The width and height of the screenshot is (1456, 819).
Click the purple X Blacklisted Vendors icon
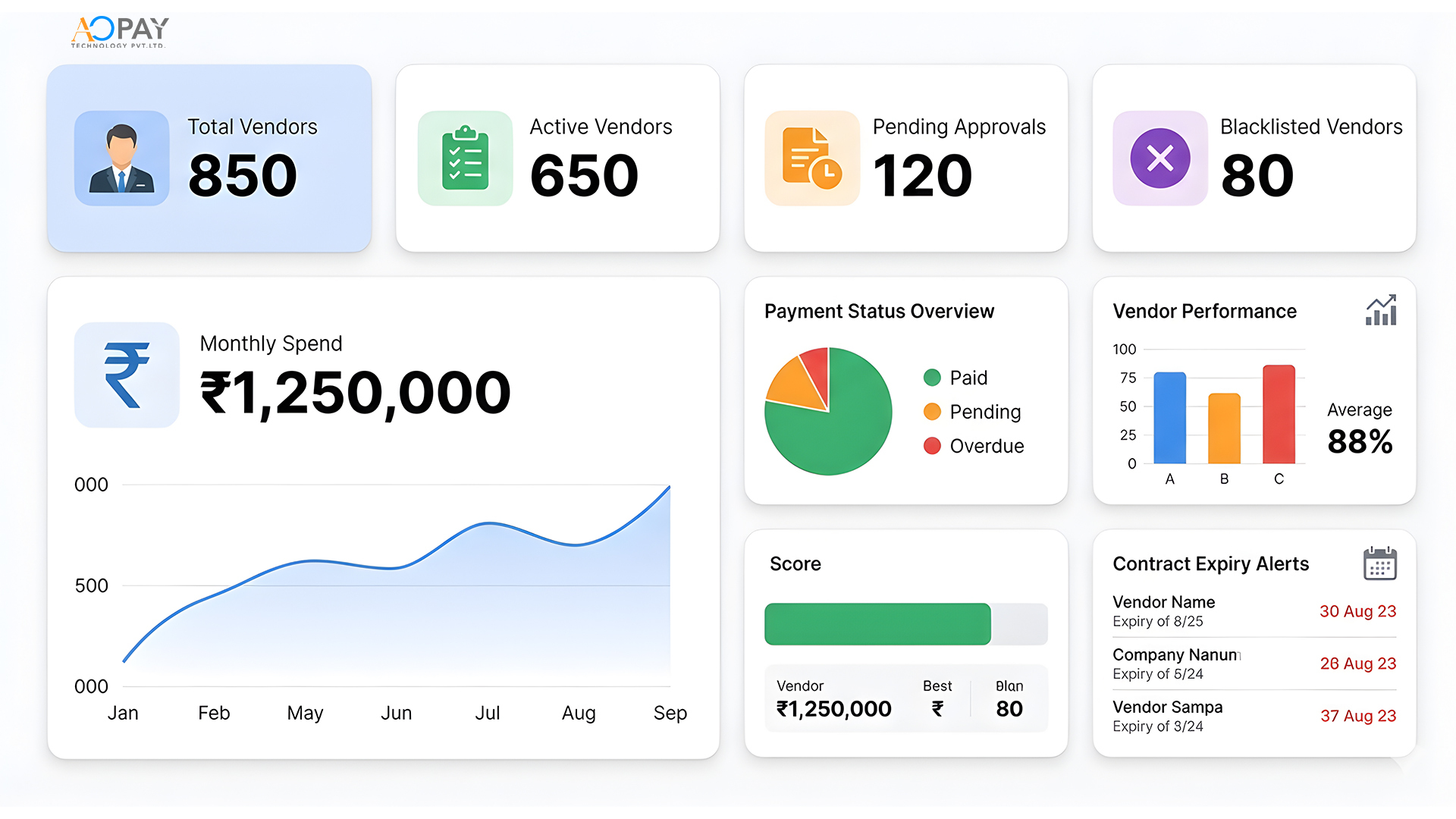click(1160, 158)
